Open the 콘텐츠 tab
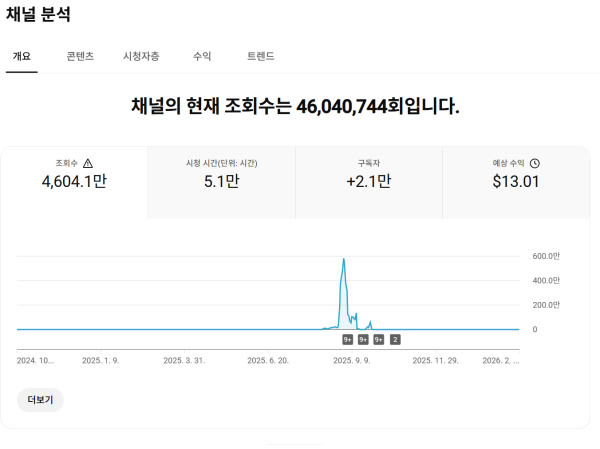 coord(80,57)
